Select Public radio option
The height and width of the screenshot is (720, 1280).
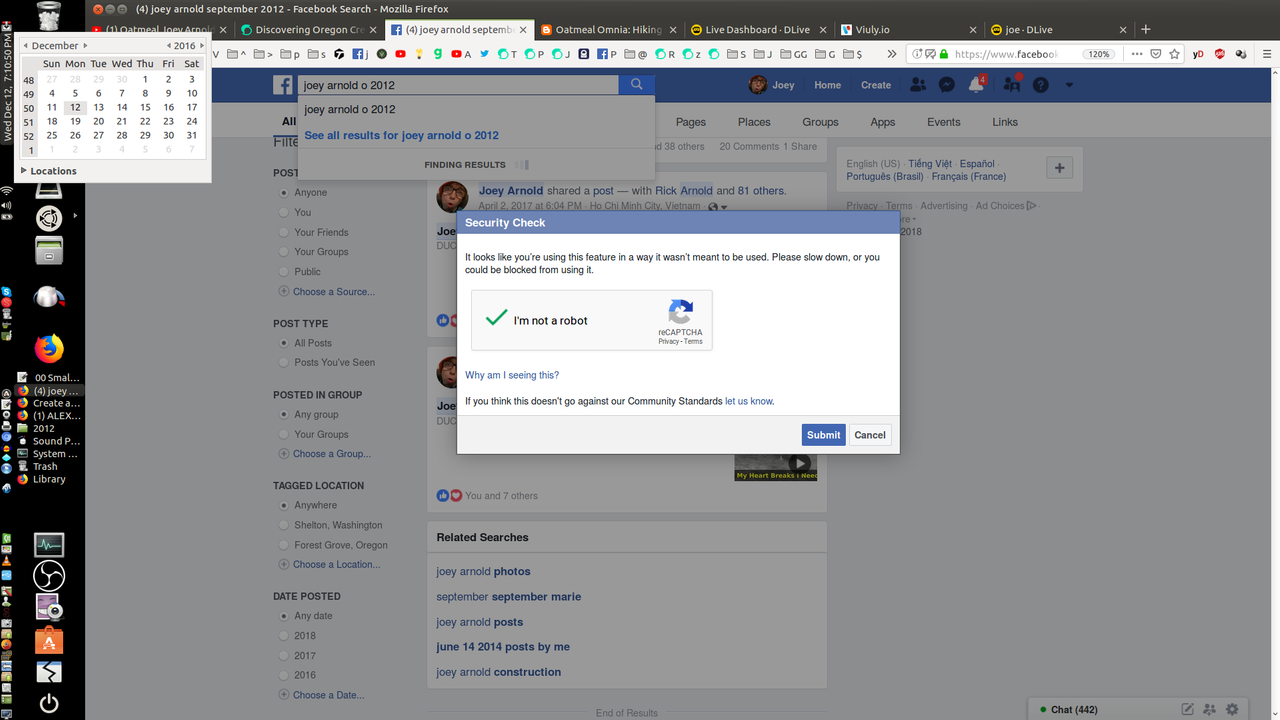(x=285, y=271)
